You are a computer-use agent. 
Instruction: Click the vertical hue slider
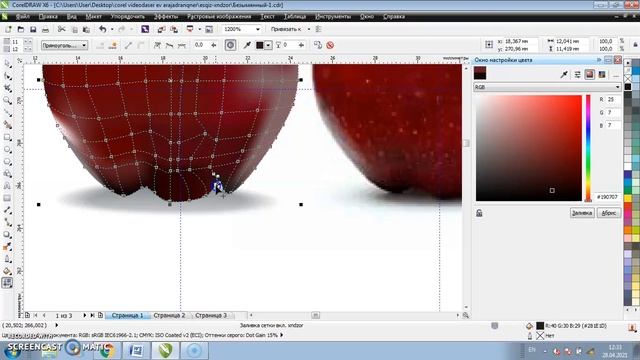pos(588,148)
